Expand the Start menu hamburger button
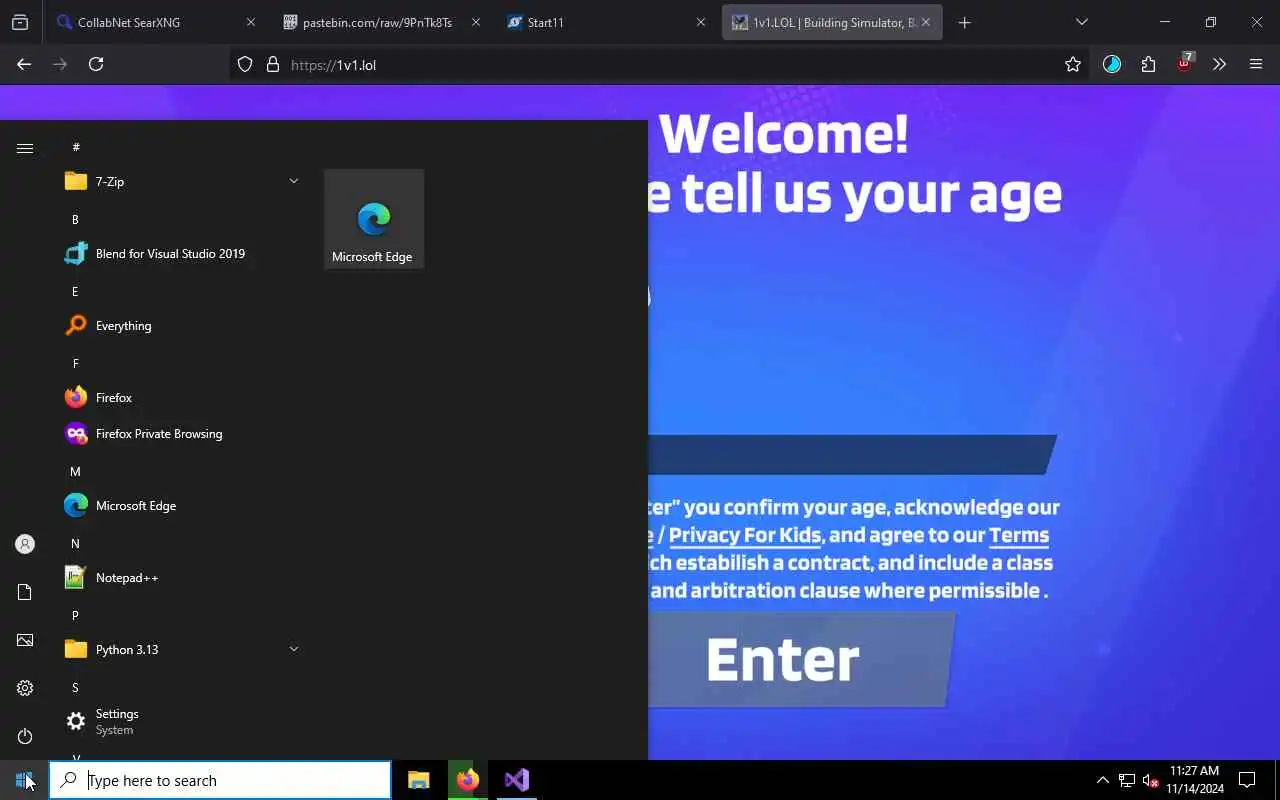The width and height of the screenshot is (1280, 800). coord(25,148)
